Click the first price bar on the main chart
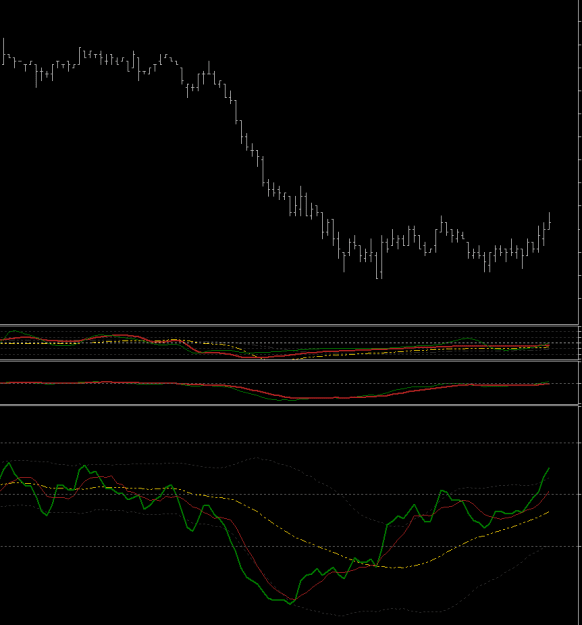This screenshot has height=625, width=582. (3, 51)
